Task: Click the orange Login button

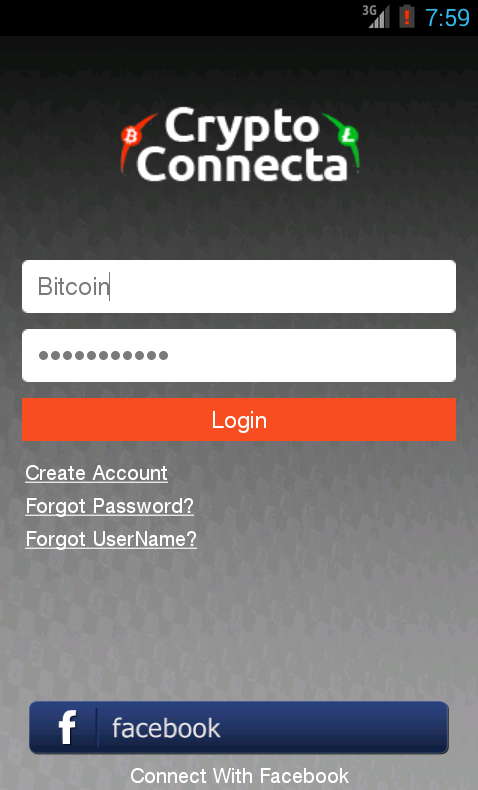Action: point(239,419)
